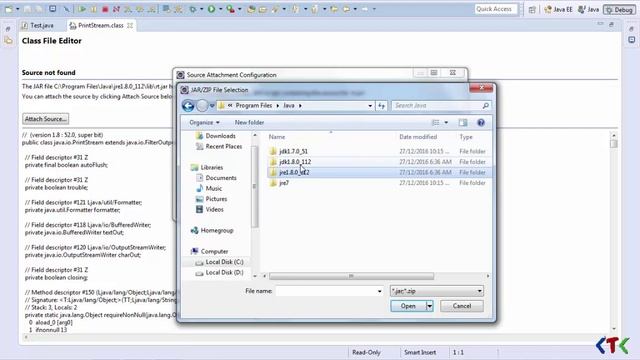This screenshot has width=640, height=360.
Task: Click the Debug bug launch icon
Action: (193, 9)
